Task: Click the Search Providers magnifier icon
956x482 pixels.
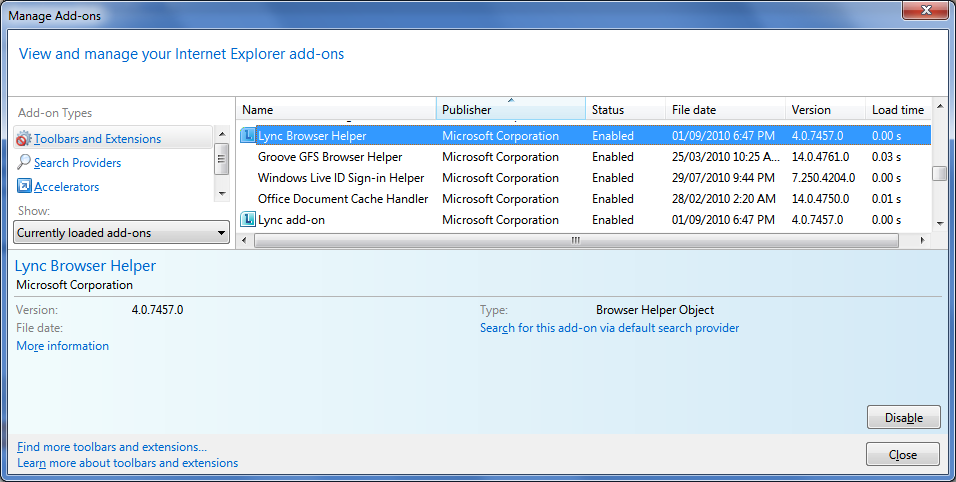Action: click(24, 162)
